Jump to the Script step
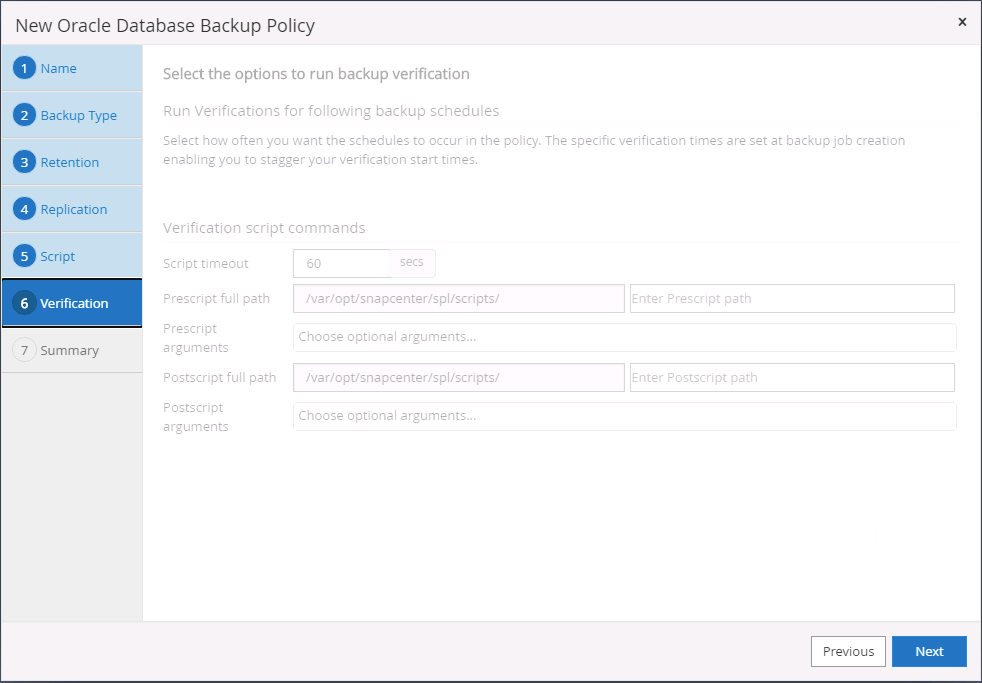 coord(58,256)
